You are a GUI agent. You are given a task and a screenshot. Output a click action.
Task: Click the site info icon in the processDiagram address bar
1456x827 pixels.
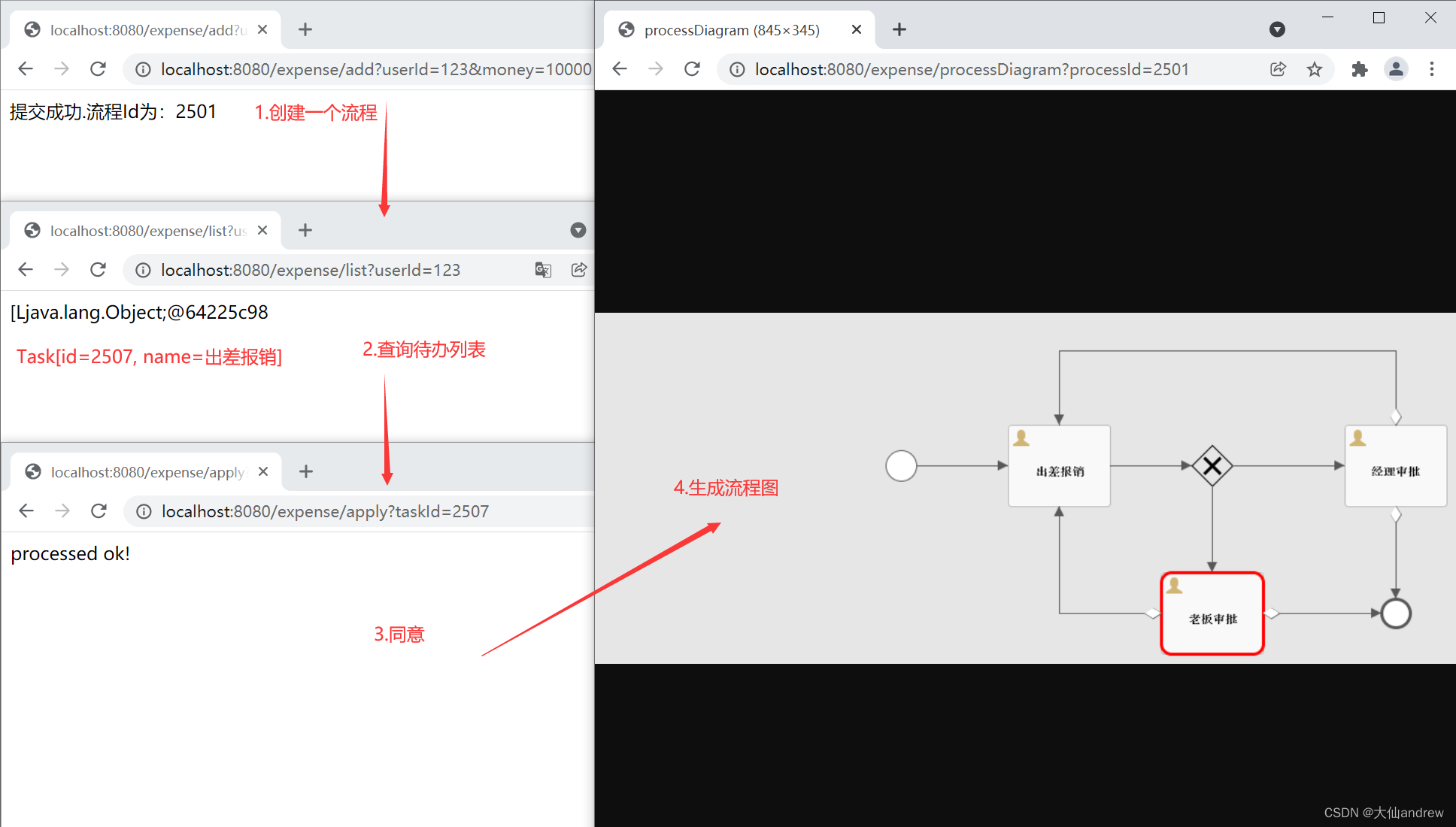coord(736,68)
